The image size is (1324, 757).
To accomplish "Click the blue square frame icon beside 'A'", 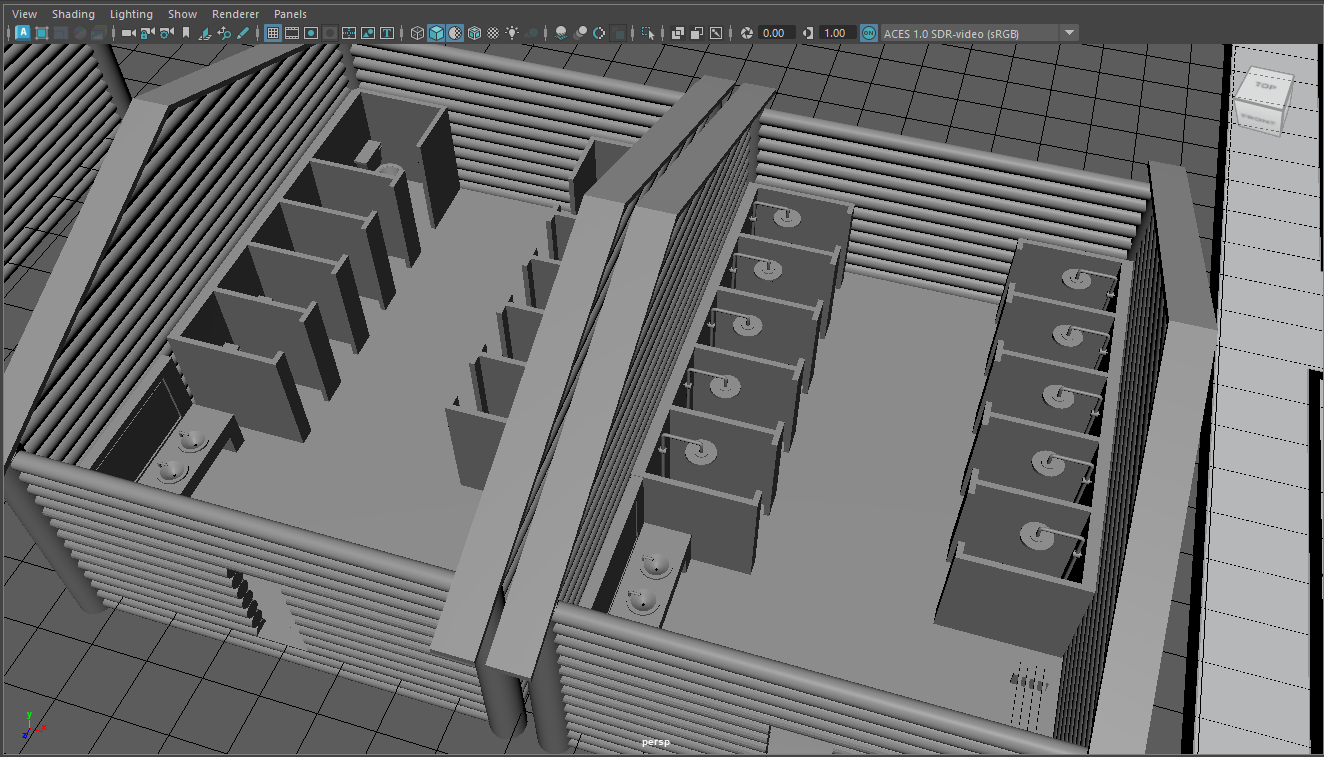I will click(x=42, y=33).
